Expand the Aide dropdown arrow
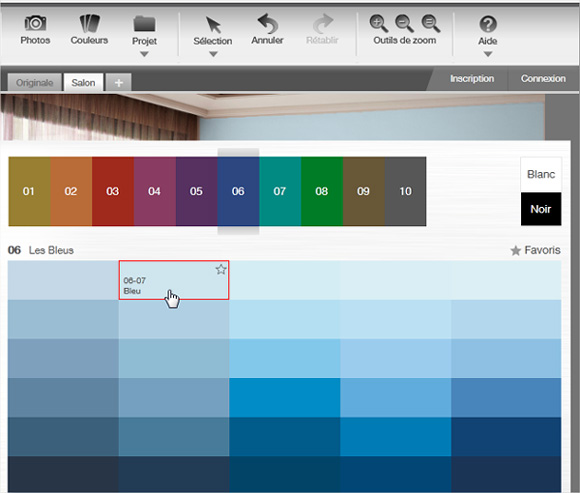The width and height of the screenshot is (580, 493). [x=488, y=54]
